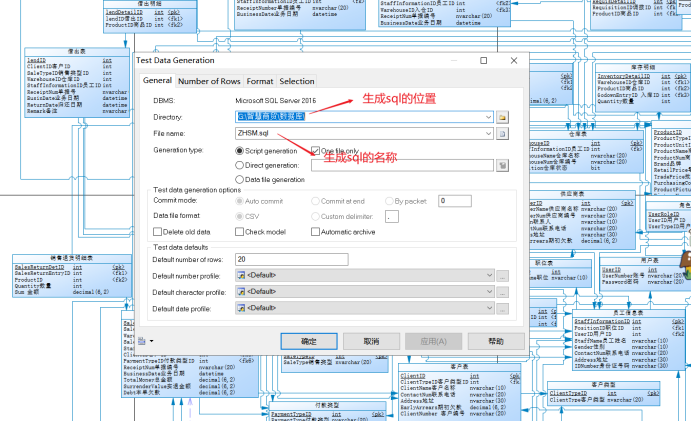
Task: Open Default number profile dropdown
Action: tap(364, 275)
